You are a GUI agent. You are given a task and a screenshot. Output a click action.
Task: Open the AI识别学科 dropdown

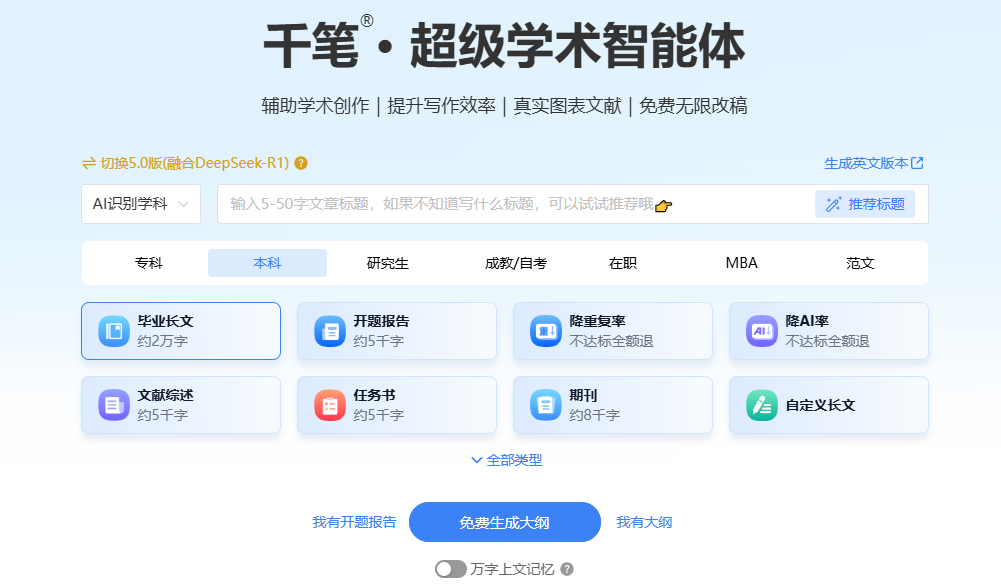(x=141, y=204)
